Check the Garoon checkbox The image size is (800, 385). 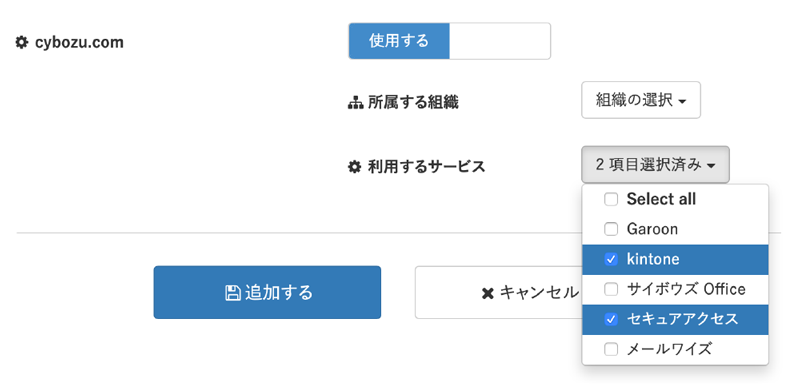click(611, 229)
